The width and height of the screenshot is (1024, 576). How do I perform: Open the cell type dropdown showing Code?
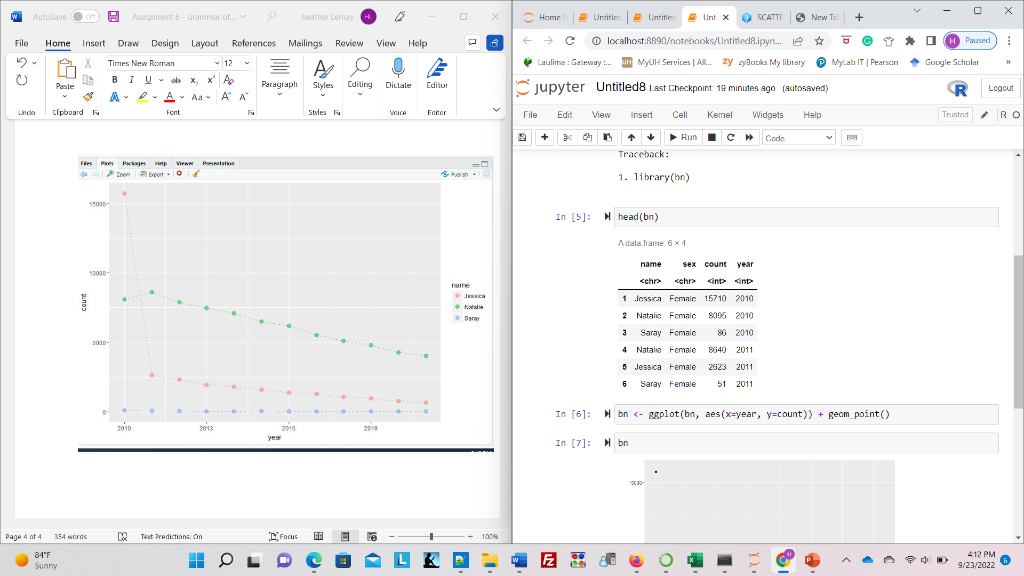tap(798, 137)
